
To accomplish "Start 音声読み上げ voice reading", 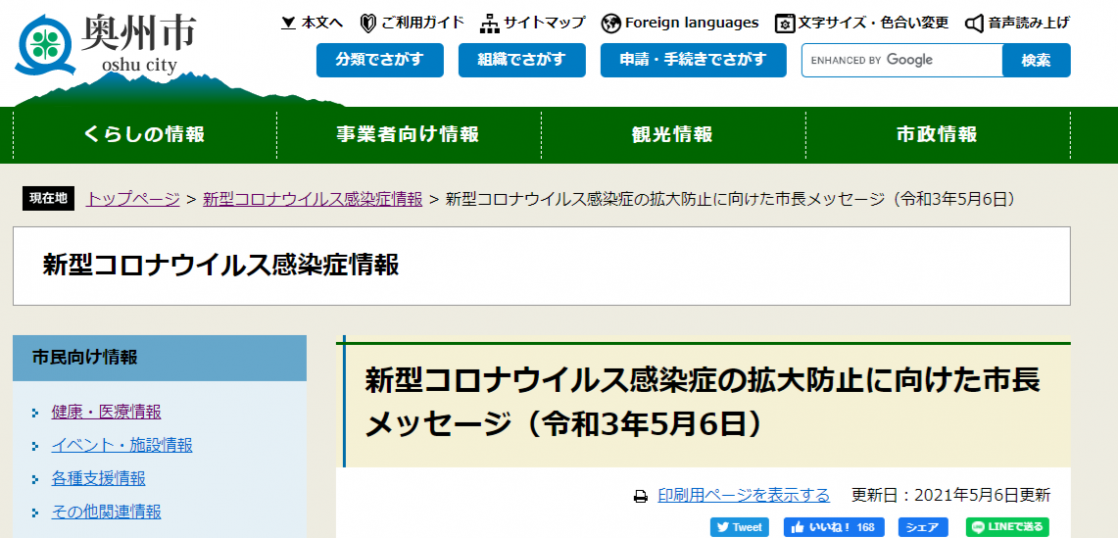I will (1017, 23).
